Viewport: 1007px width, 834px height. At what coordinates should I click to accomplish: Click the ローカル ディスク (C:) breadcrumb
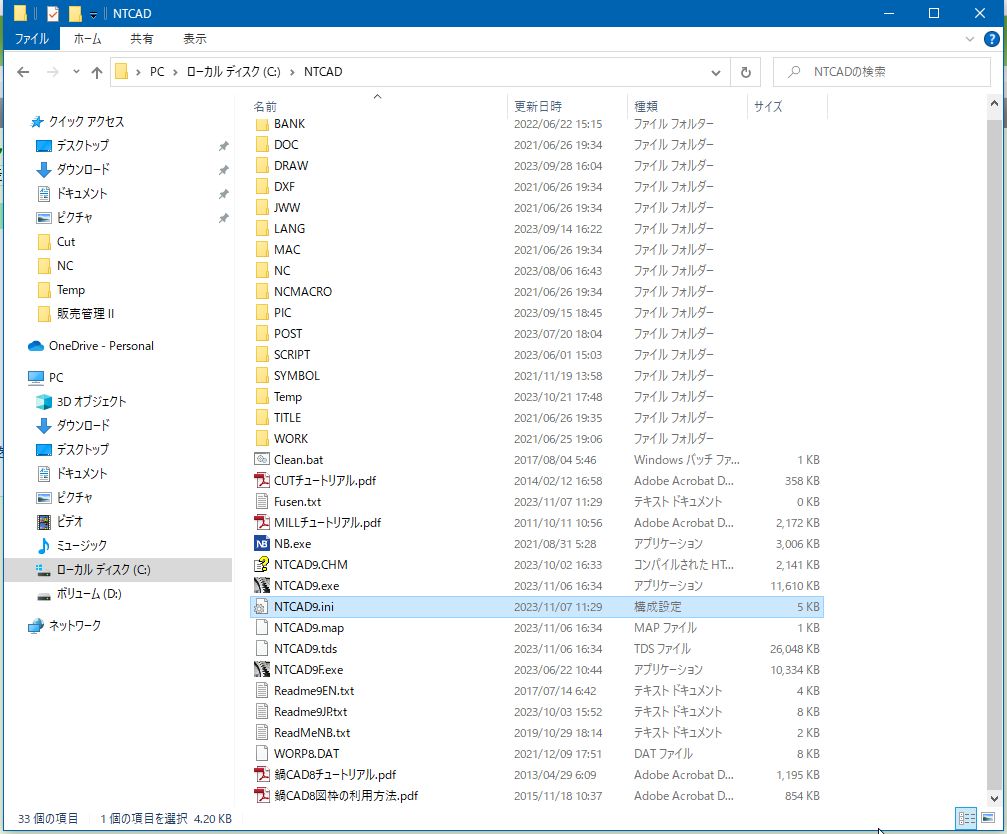point(233,72)
